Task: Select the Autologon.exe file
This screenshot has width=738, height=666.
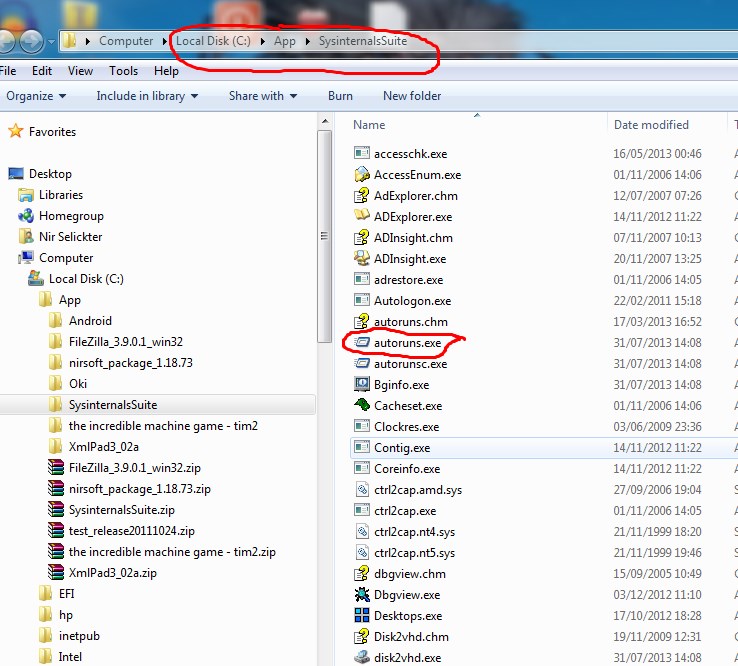Action: (412, 300)
